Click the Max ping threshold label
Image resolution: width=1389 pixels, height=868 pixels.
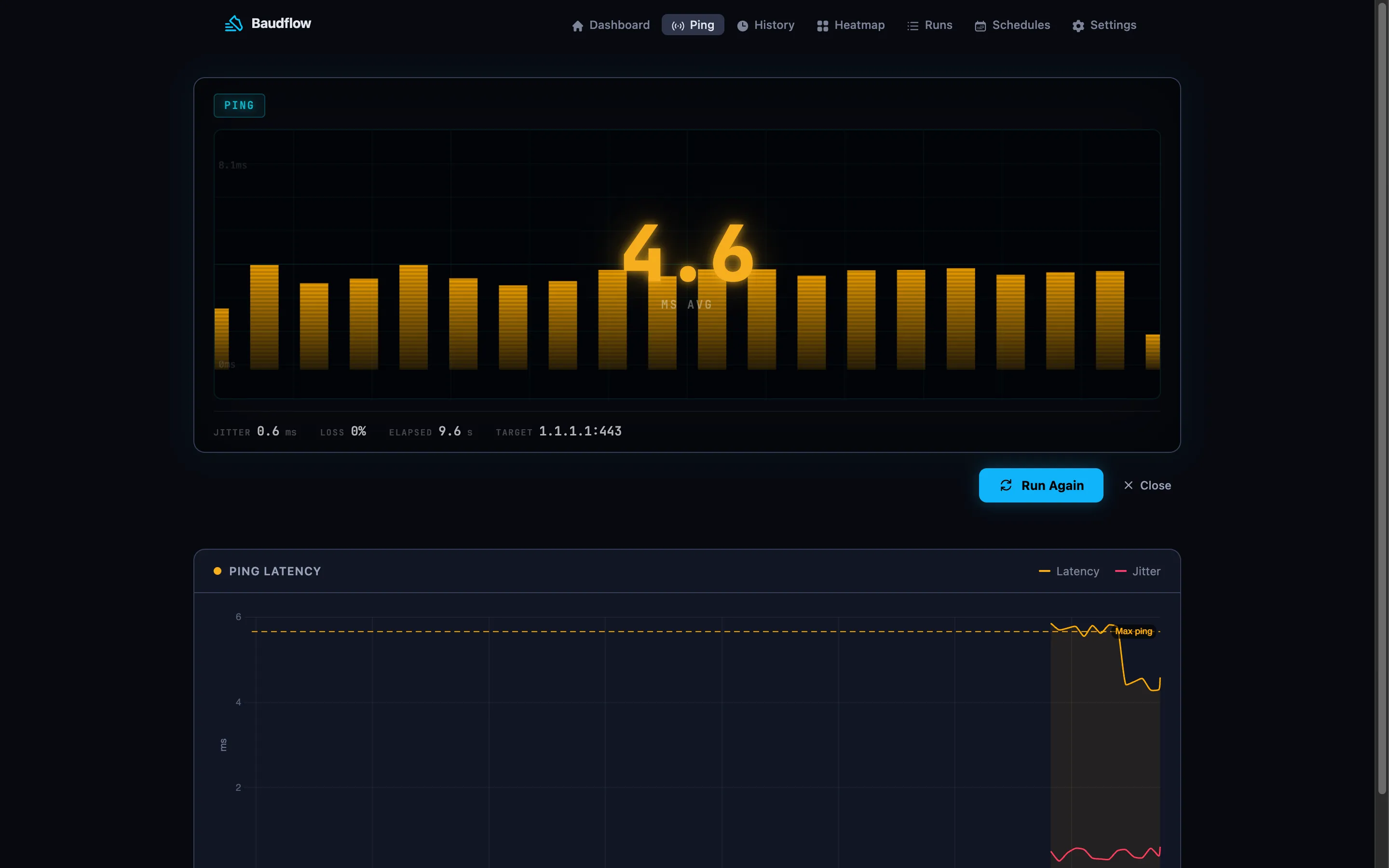(1133, 631)
